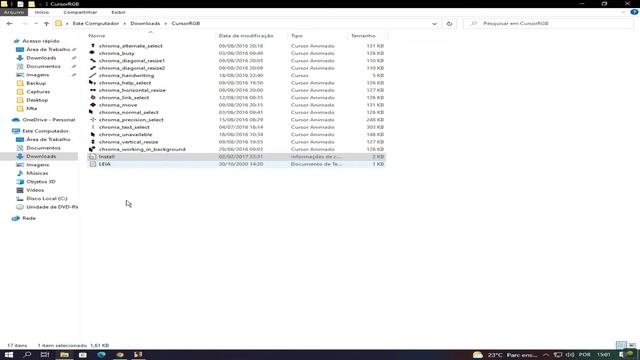The width and height of the screenshot is (640, 360).
Task: Open the weather widget showing 23°C
Action: [505, 355]
